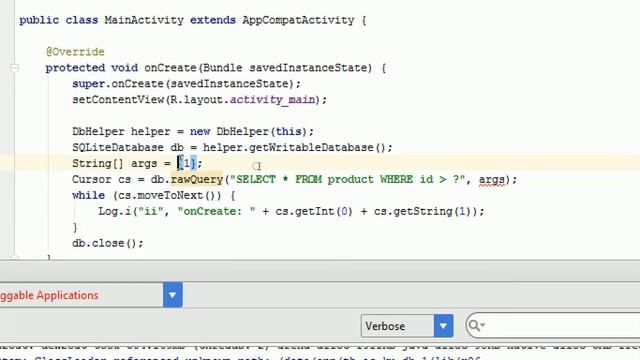This screenshot has height=360, width=640.
Task: Click the Debuggable Applications label text
Action: (49, 295)
